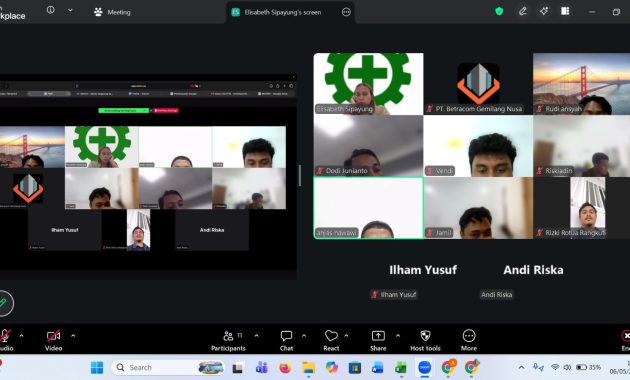
Task: Expand the React options caret
Action: [346, 335]
